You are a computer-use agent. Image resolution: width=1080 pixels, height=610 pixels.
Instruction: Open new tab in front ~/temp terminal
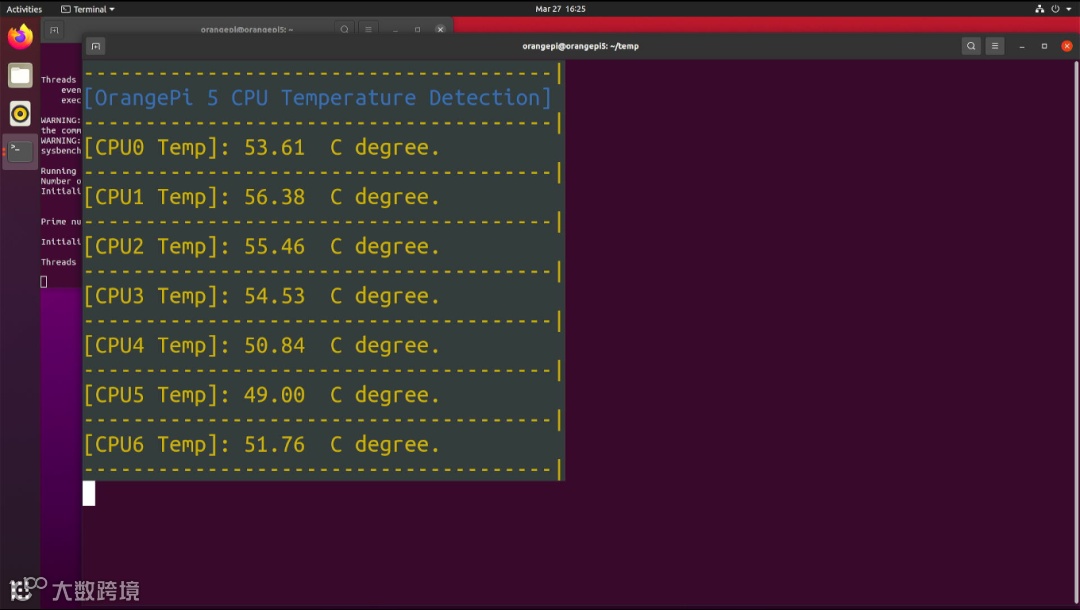click(96, 46)
